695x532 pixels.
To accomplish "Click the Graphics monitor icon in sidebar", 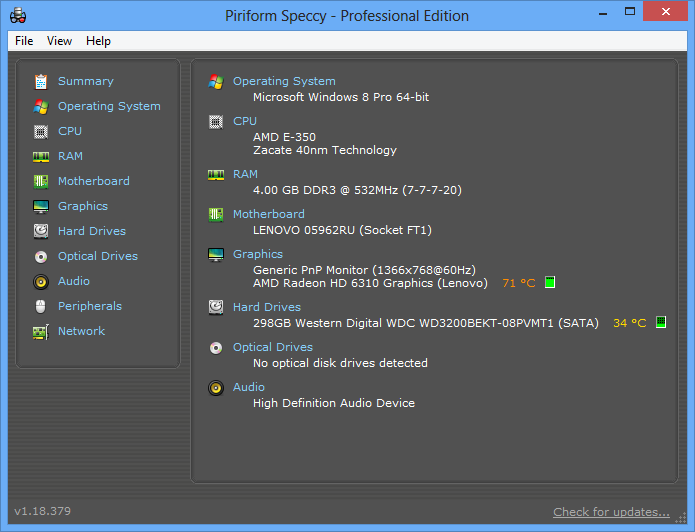I will click(x=41, y=206).
